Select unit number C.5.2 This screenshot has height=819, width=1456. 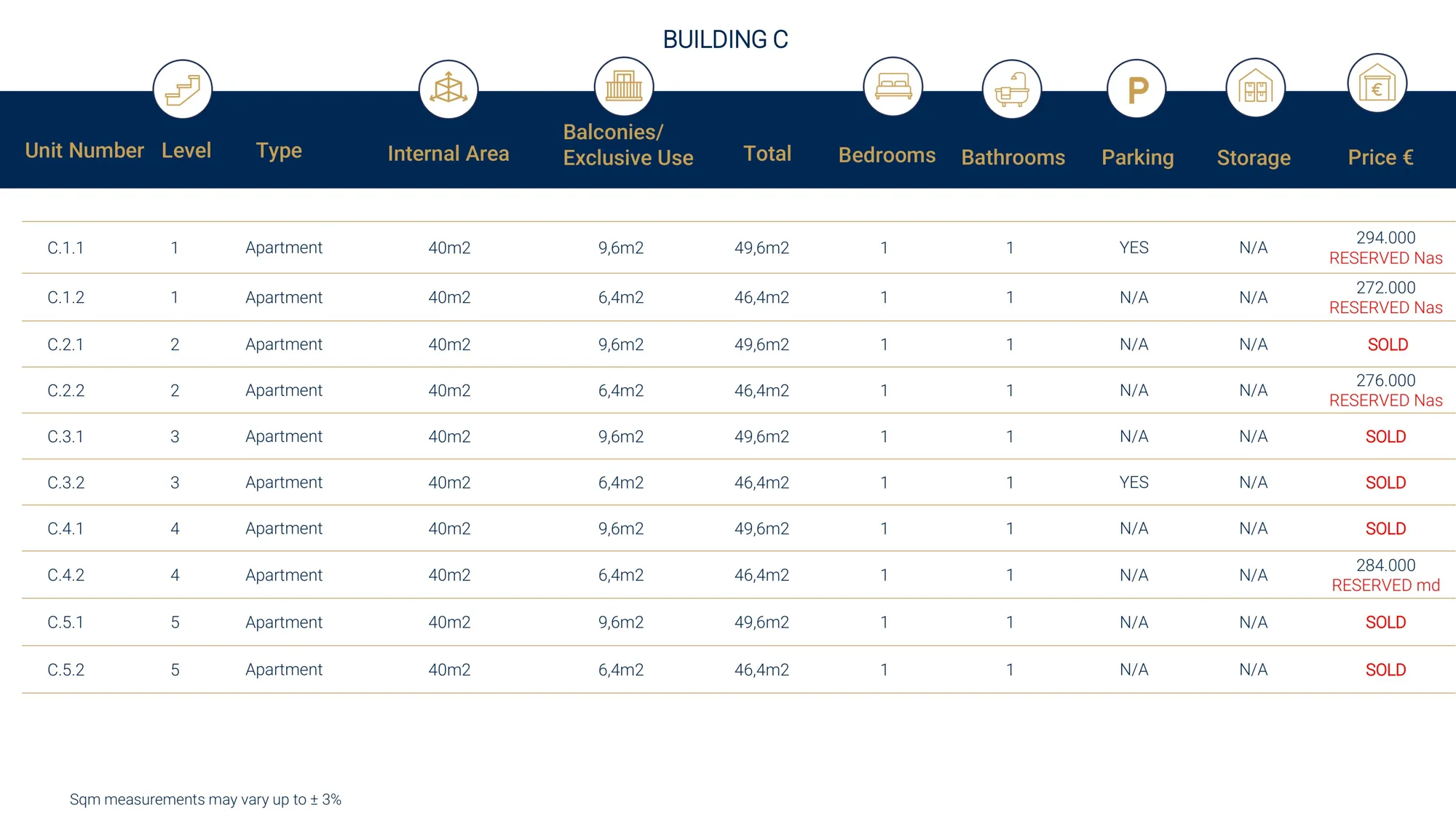tap(66, 670)
